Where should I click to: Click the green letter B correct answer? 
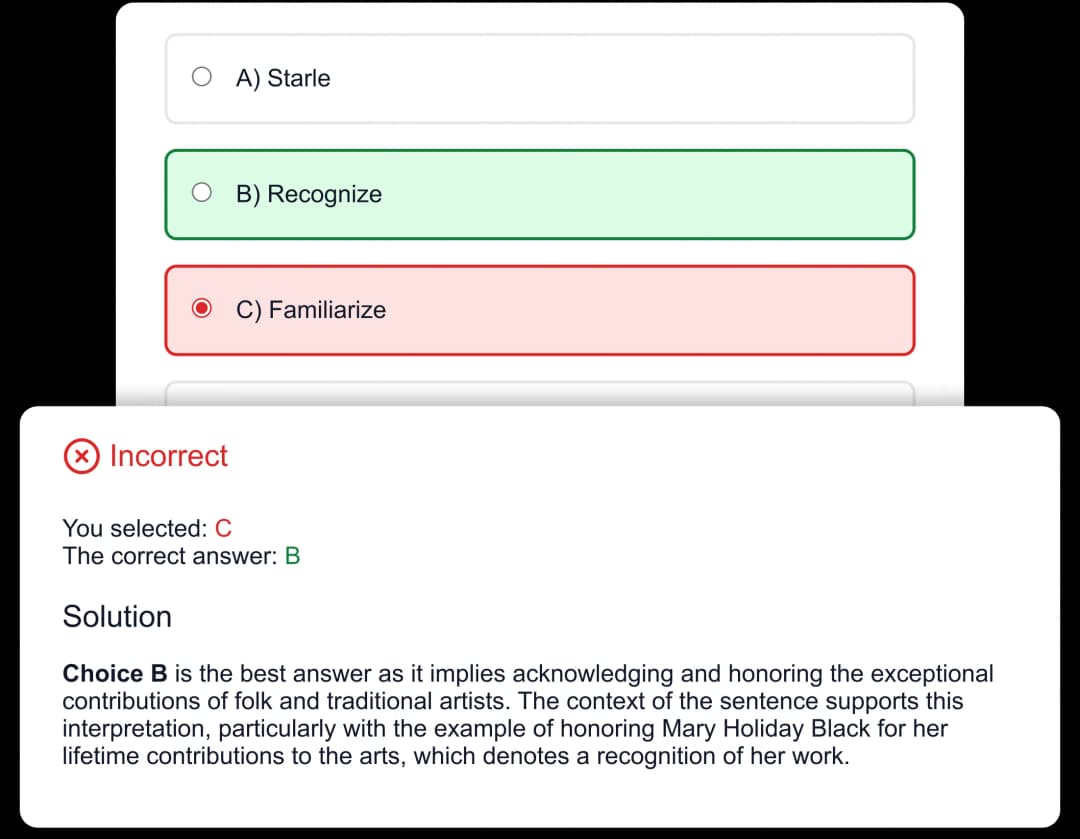coord(292,556)
